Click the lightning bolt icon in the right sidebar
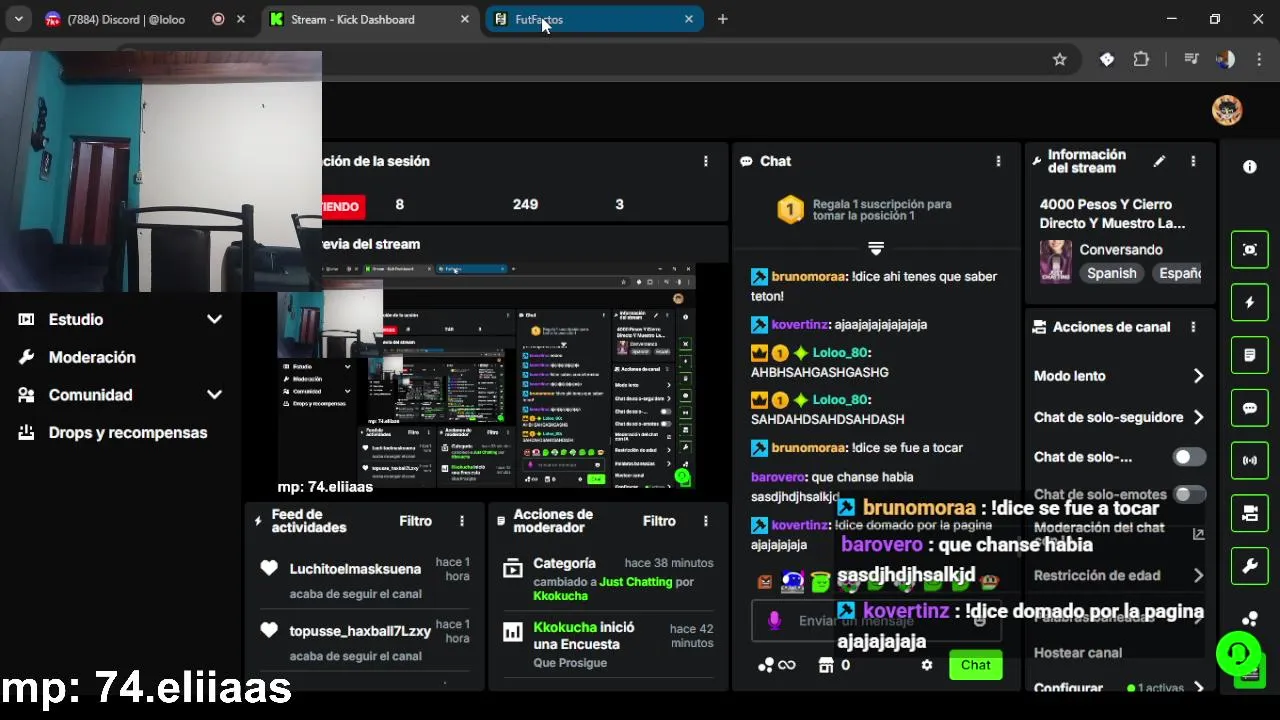 pyautogui.click(x=1249, y=303)
